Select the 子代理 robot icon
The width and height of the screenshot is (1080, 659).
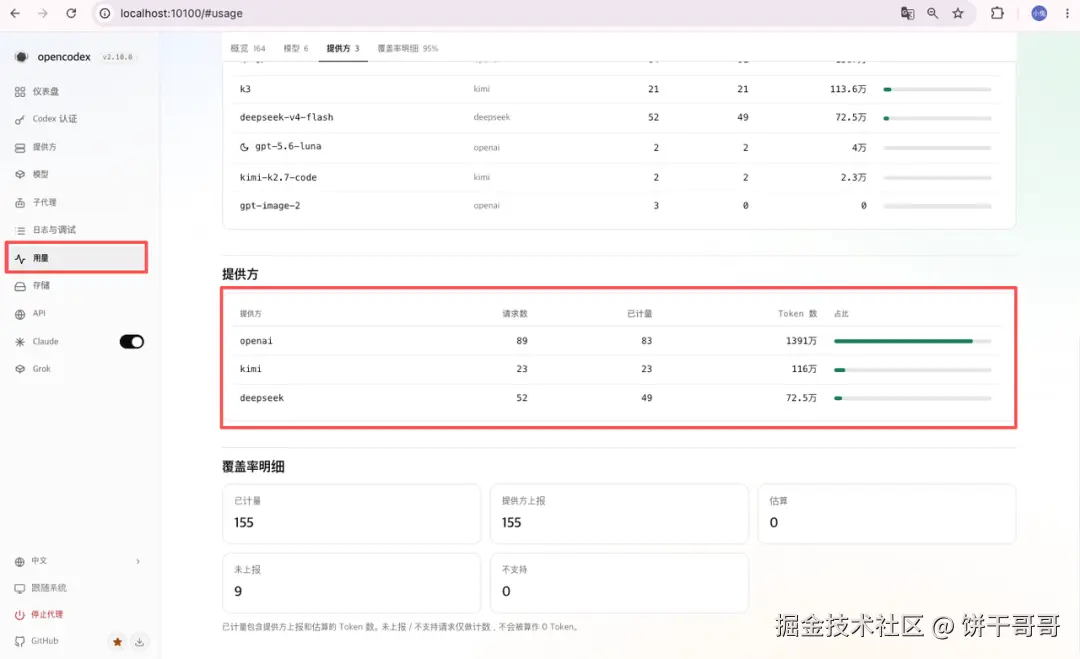coord(20,202)
